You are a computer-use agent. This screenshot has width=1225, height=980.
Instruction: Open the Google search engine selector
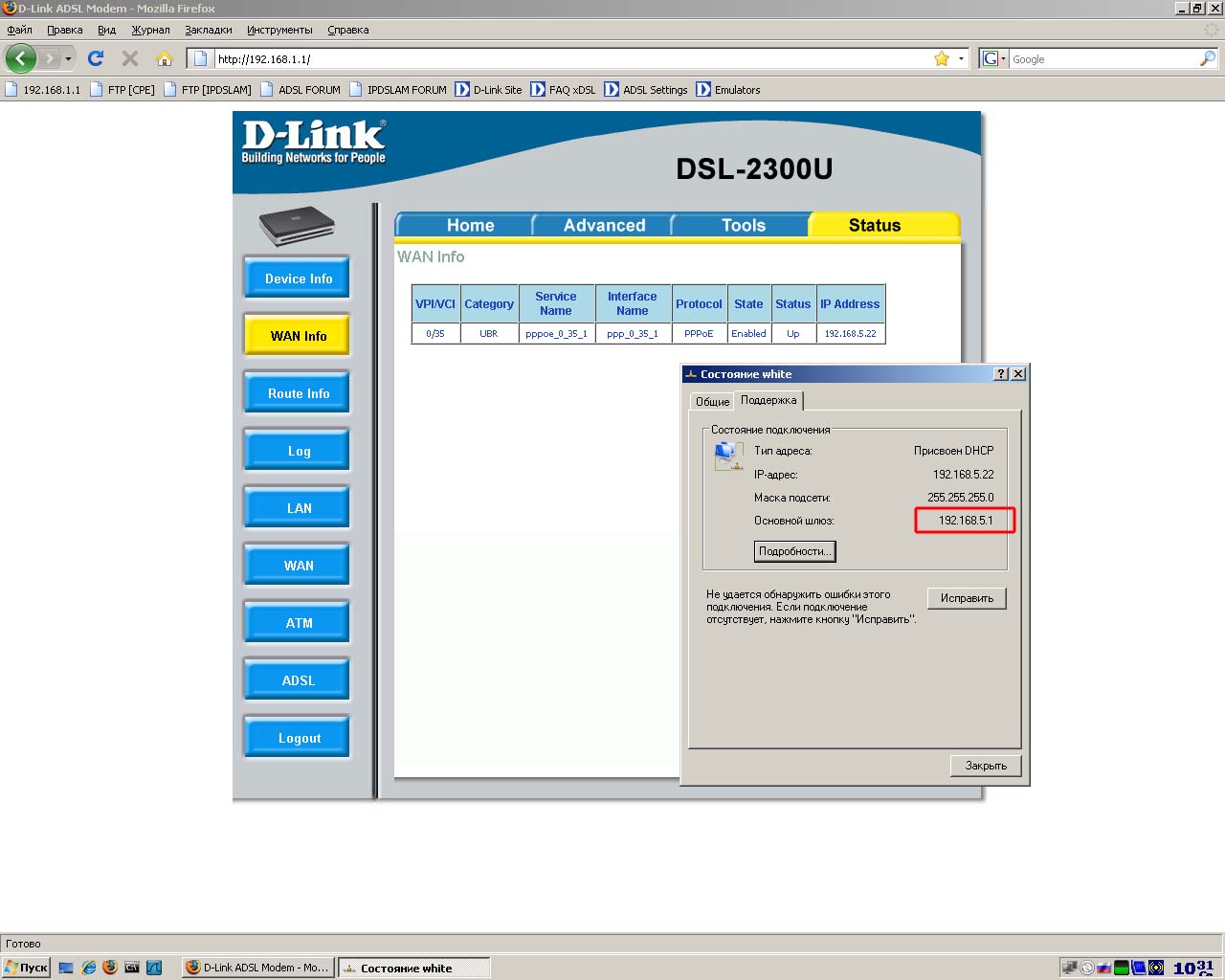pyautogui.click(x=994, y=58)
